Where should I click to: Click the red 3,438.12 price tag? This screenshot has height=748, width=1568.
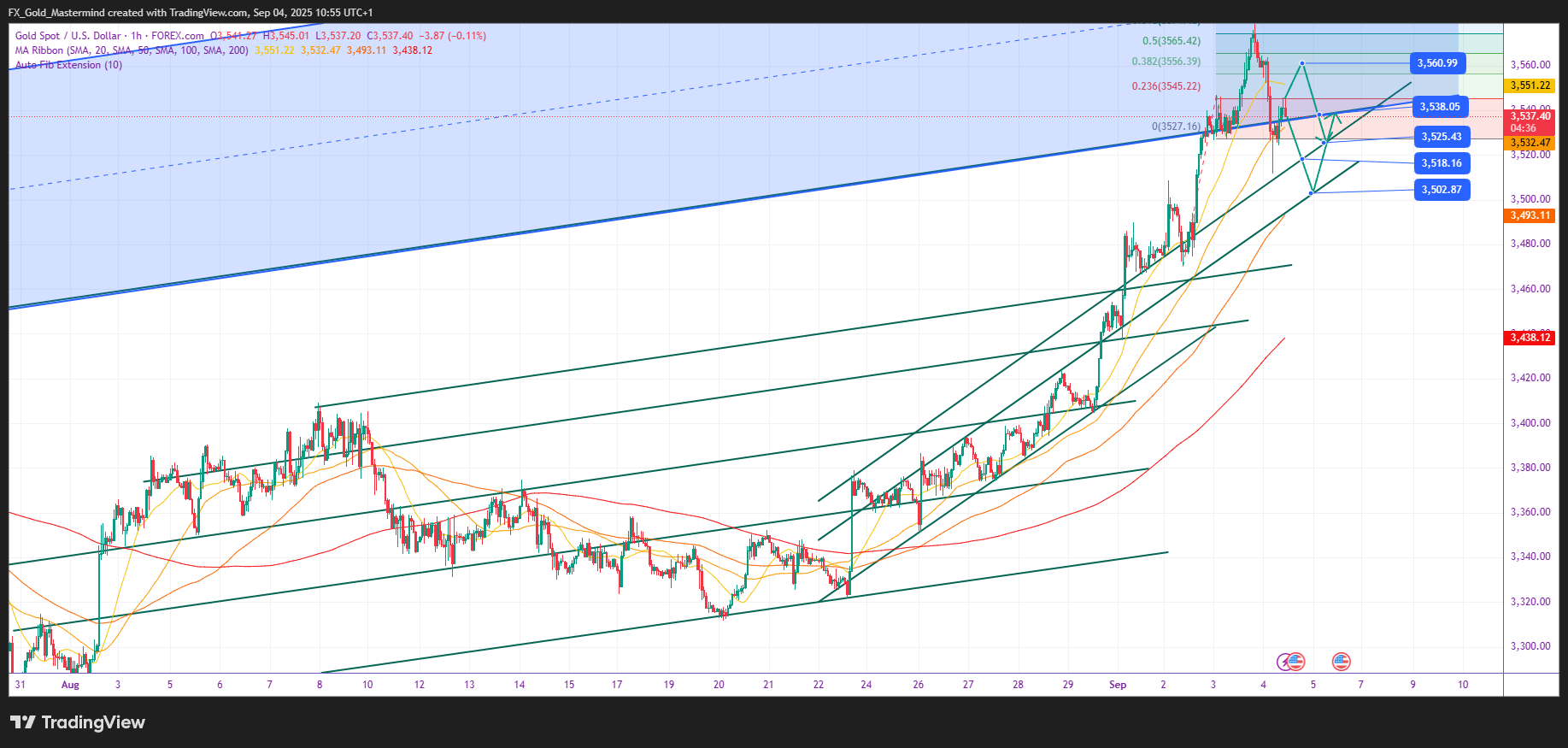1530,338
